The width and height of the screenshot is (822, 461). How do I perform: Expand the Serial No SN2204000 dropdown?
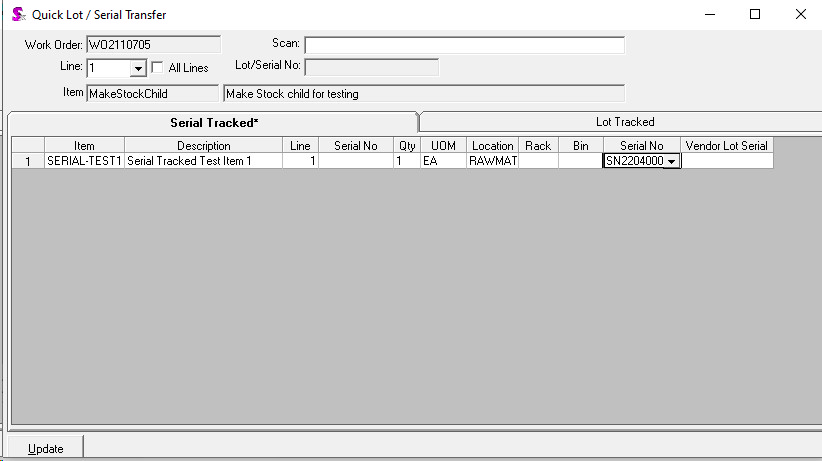coord(671,161)
